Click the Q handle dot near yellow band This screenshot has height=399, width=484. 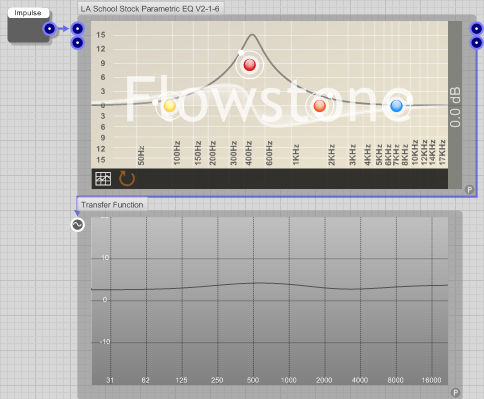(x=155, y=103)
